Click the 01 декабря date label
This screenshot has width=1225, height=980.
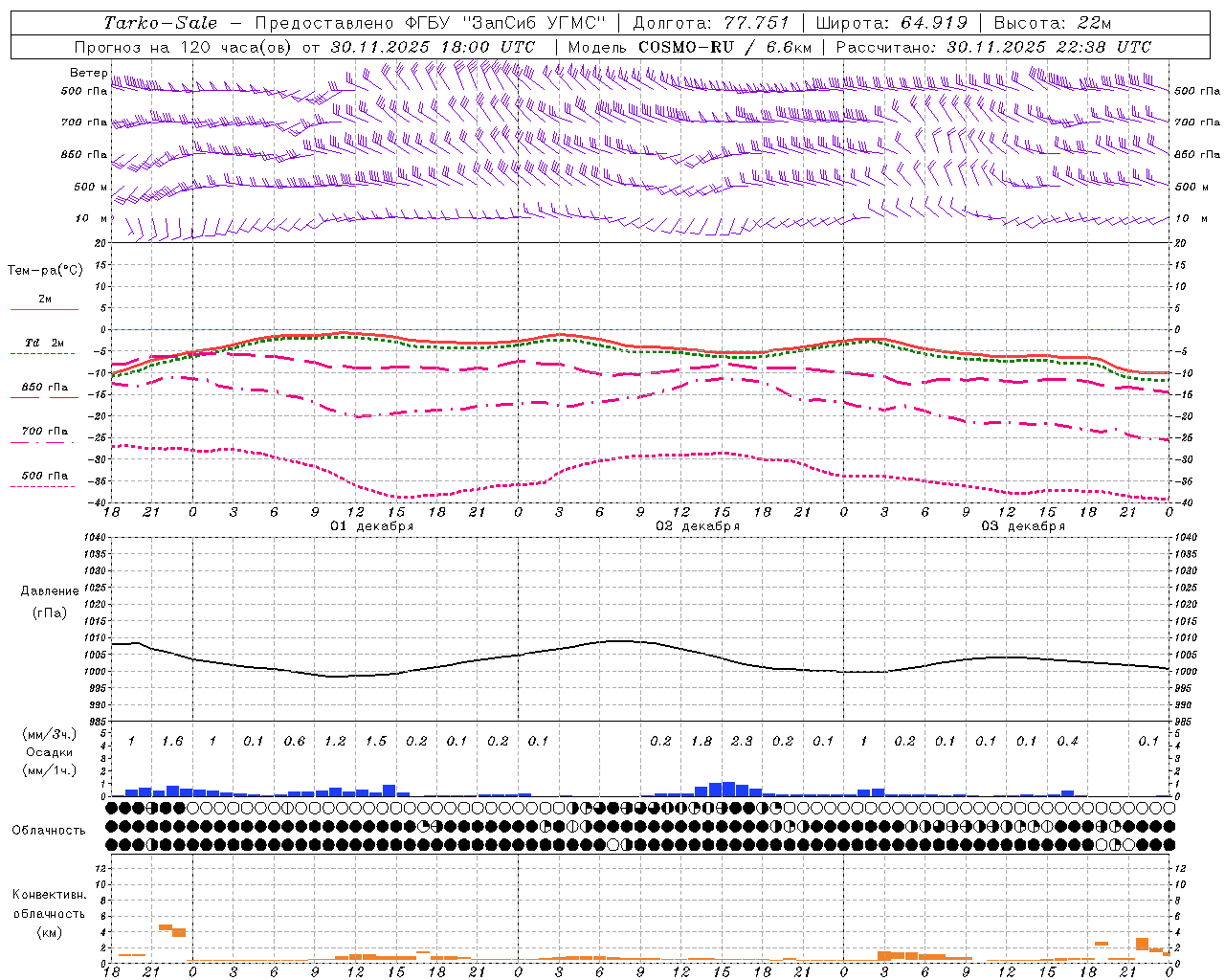click(372, 526)
